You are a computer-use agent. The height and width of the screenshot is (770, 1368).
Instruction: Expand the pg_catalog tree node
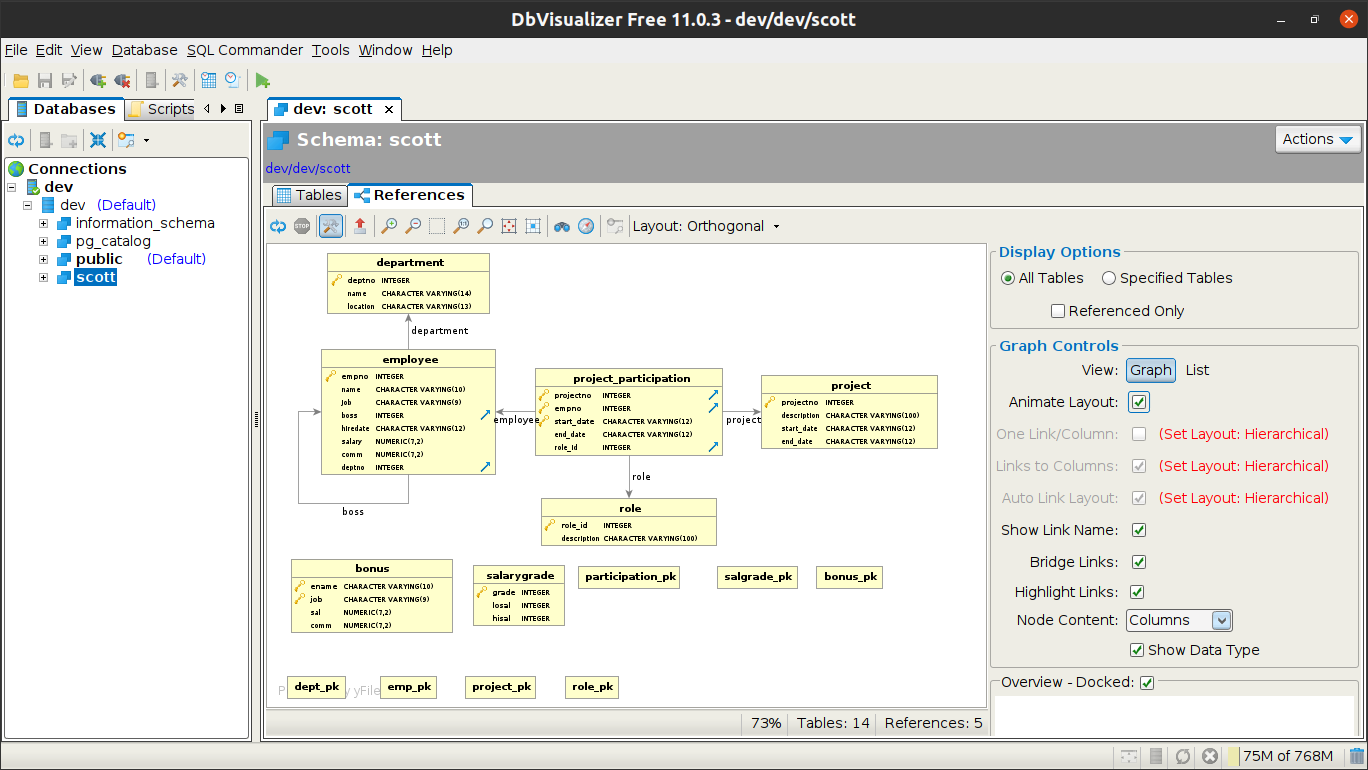(44, 241)
